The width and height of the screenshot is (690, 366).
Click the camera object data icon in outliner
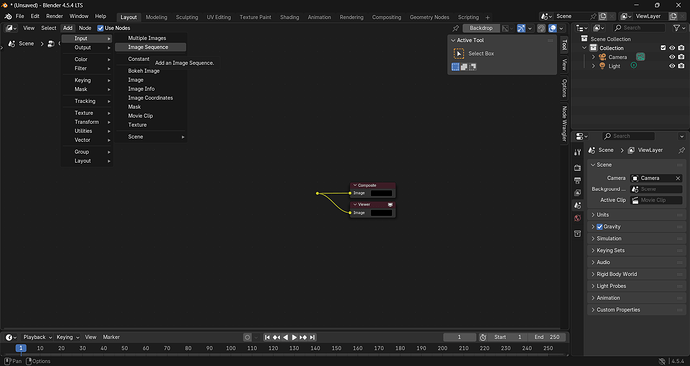coord(640,57)
